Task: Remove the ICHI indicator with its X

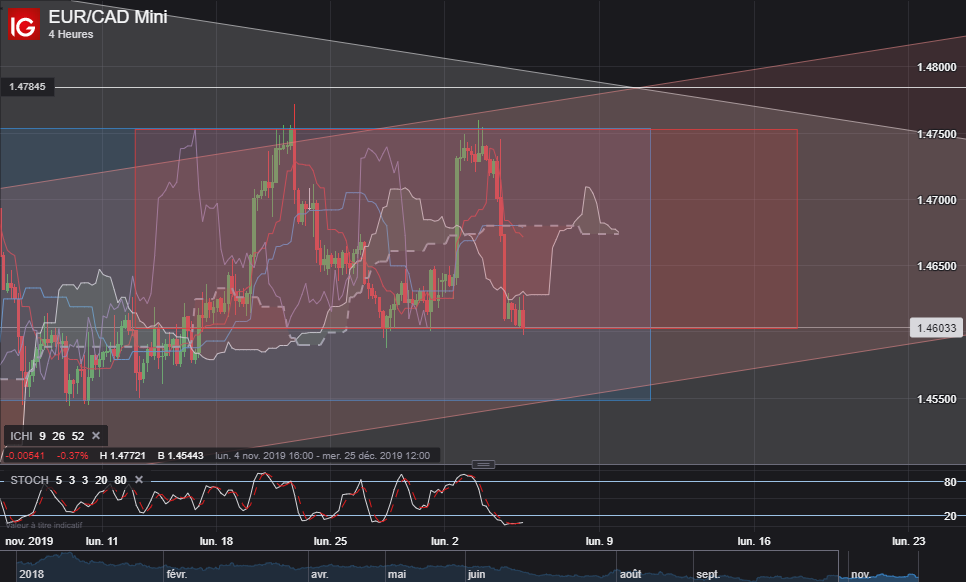Action: [96, 435]
